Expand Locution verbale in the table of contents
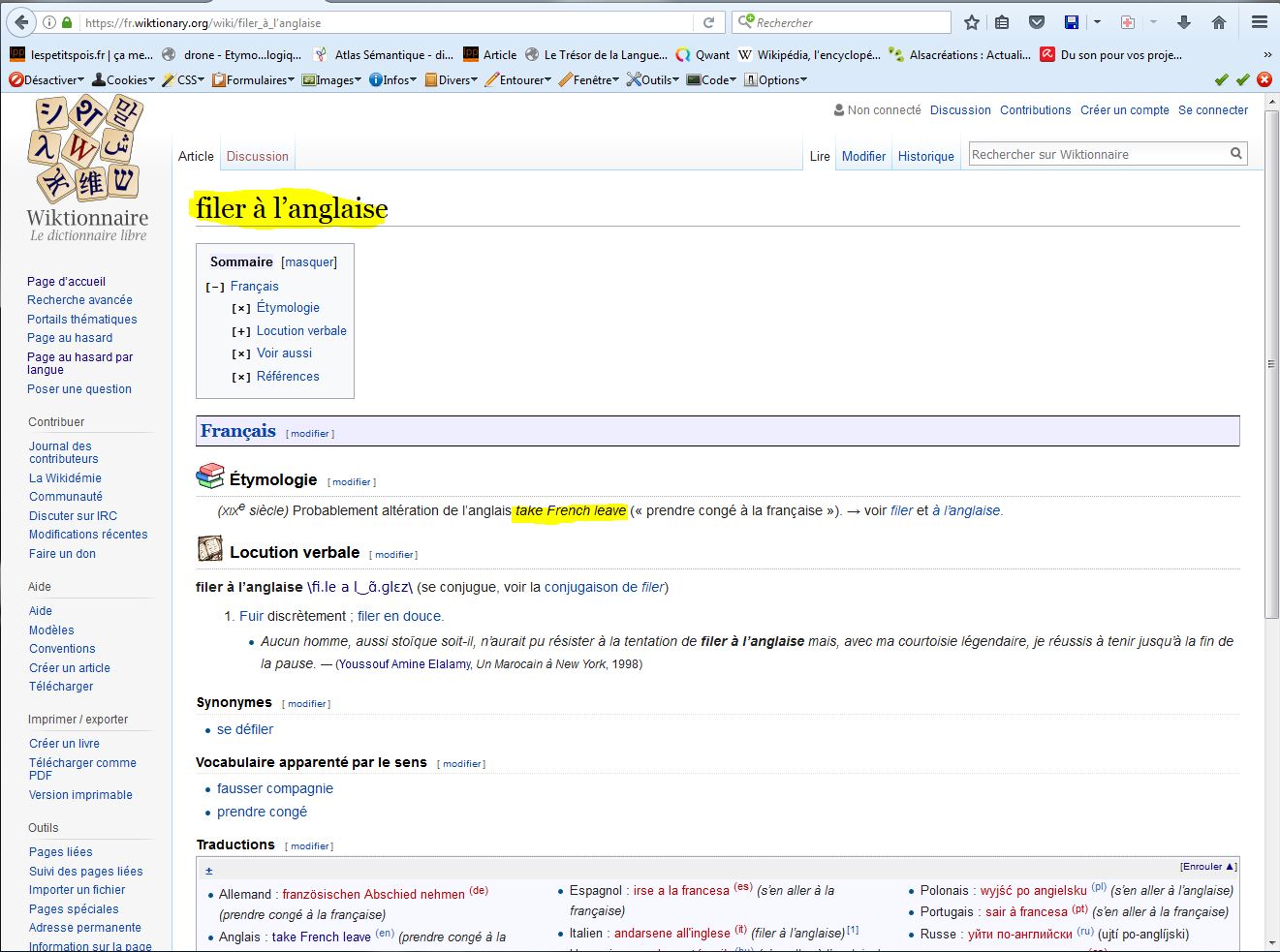This screenshot has height=952, width=1280. tap(241, 331)
